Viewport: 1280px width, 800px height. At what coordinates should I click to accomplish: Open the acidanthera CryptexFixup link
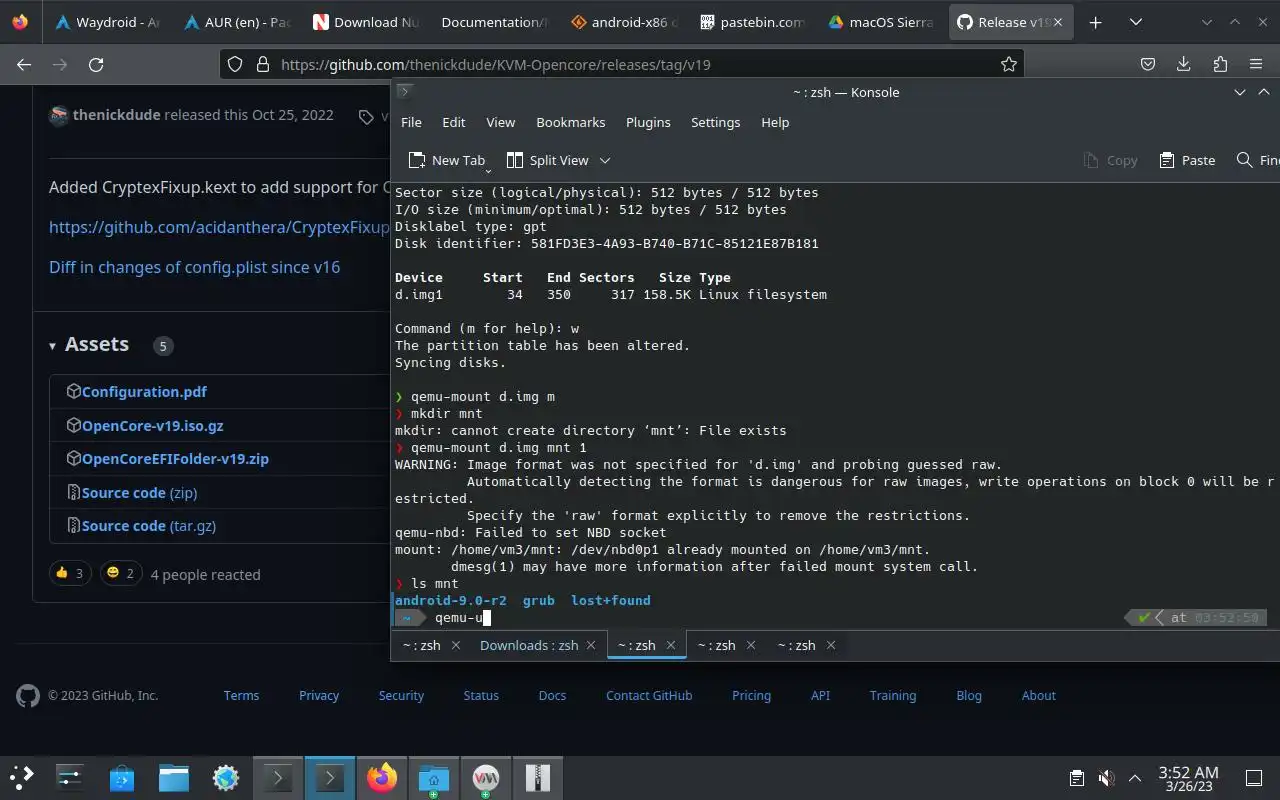[219, 227]
